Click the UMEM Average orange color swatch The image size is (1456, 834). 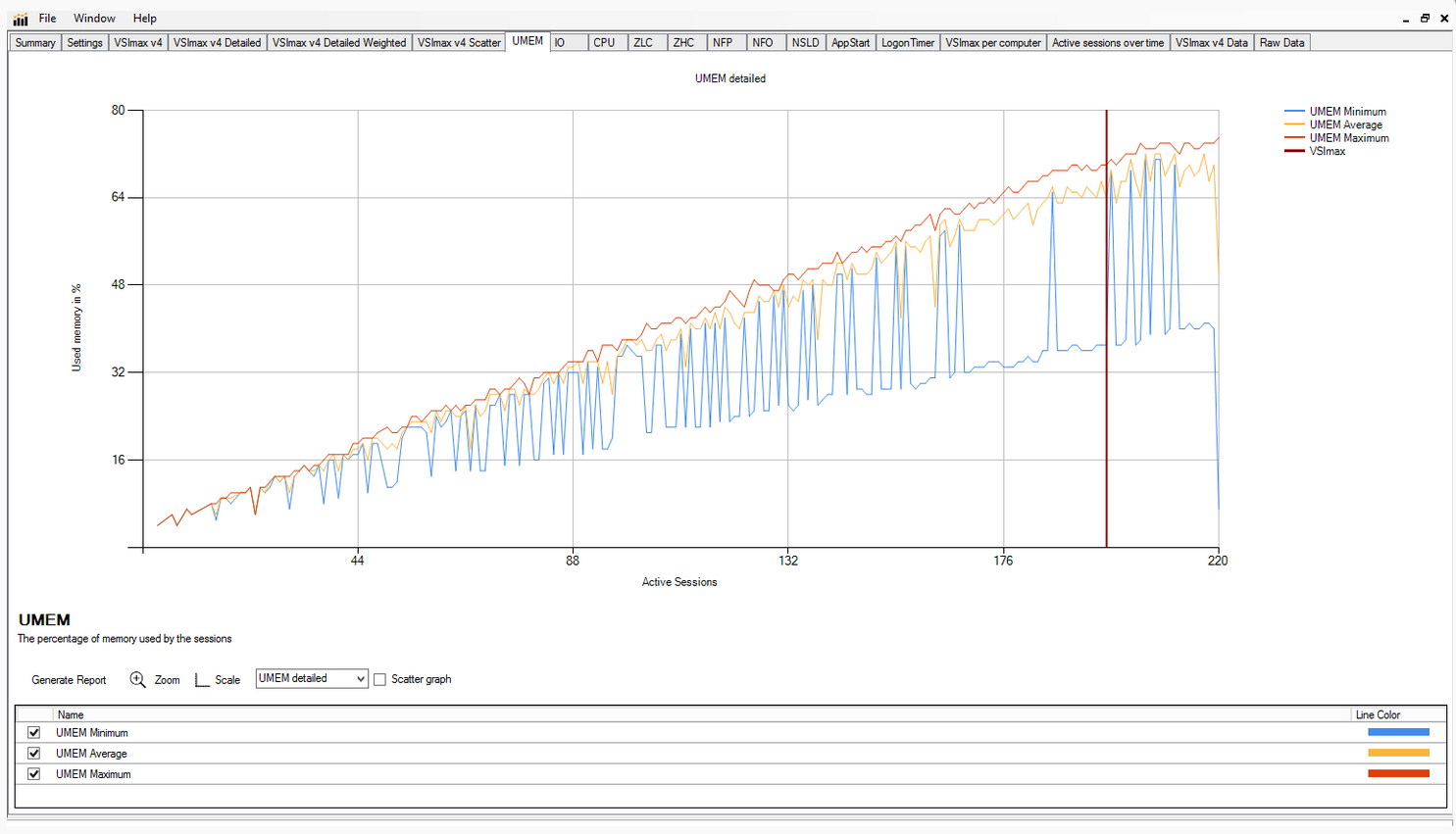[1398, 753]
